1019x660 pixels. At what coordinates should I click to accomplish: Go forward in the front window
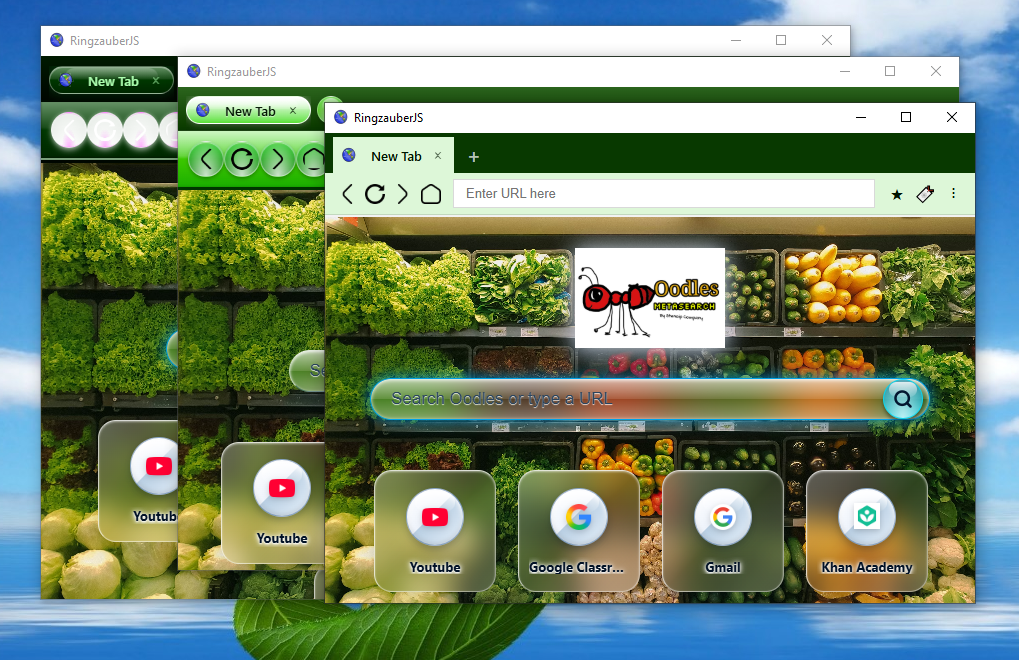403,194
